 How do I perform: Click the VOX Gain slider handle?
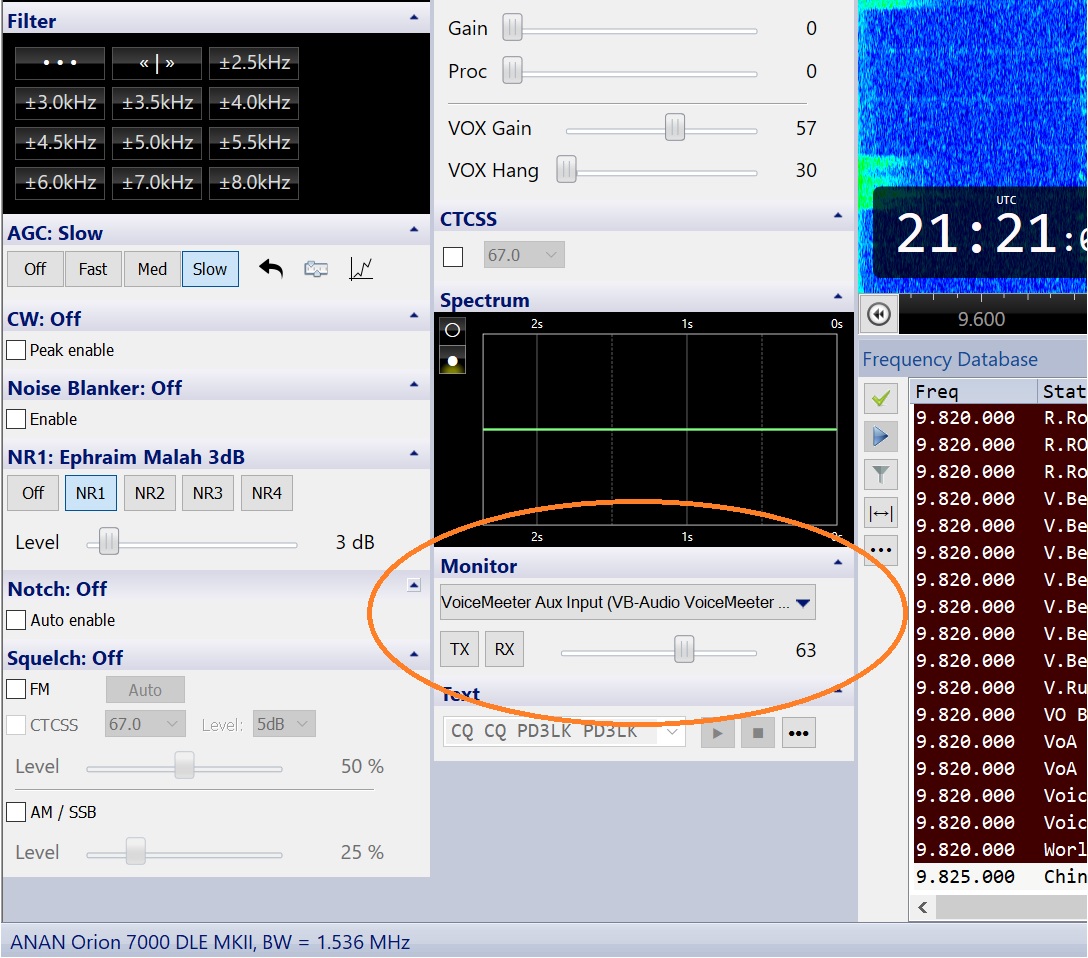click(x=675, y=128)
